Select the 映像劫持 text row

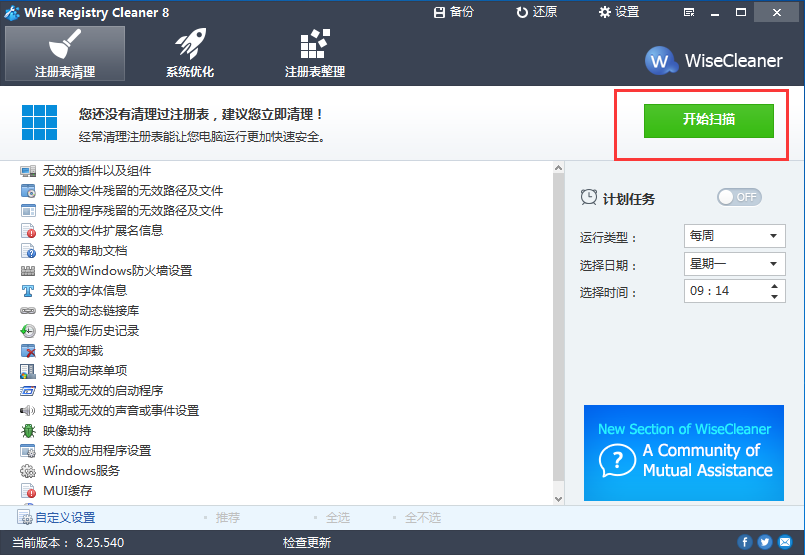(x=67, y=431)
